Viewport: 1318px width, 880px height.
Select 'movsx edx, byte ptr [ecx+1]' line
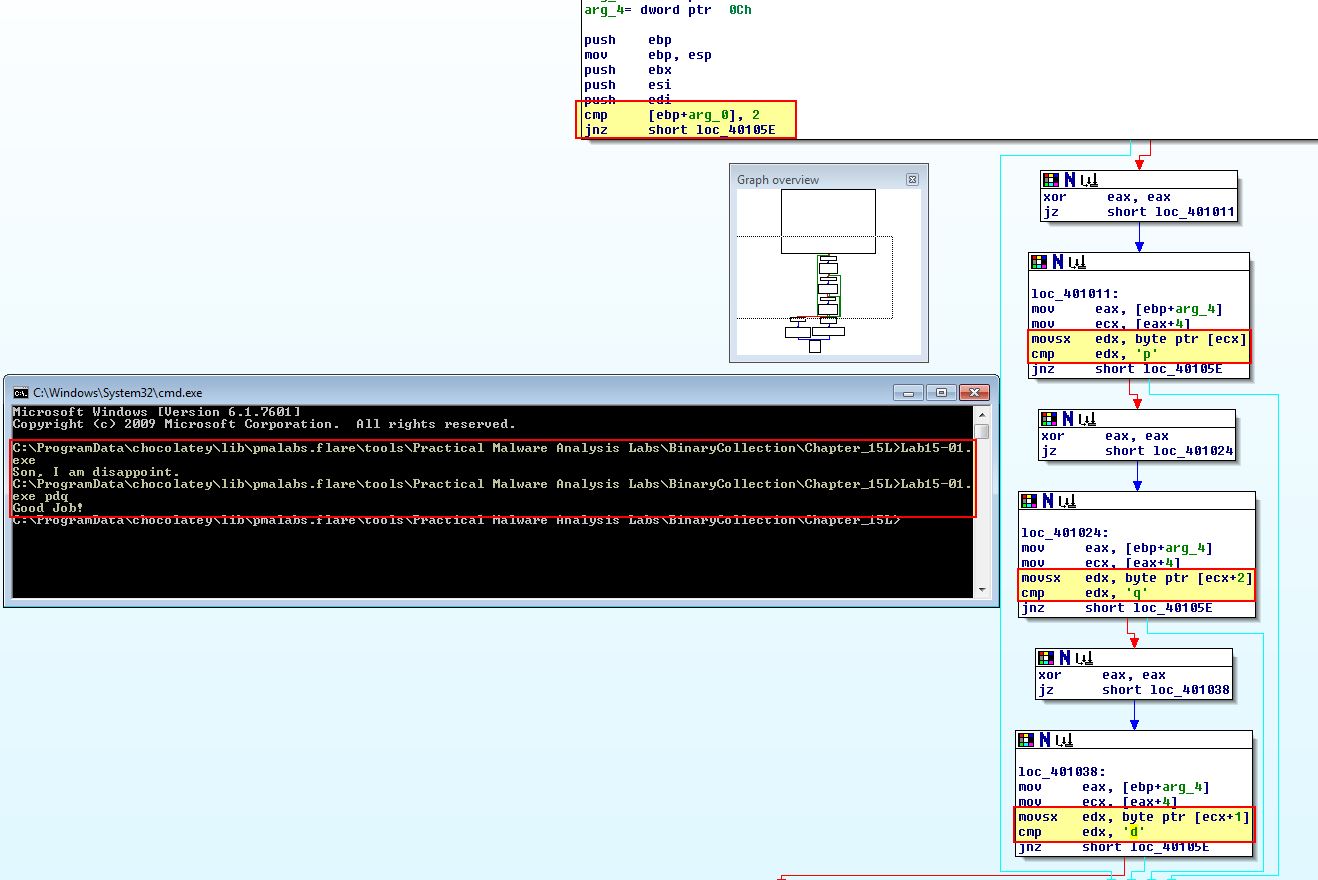pos(1135,817)
